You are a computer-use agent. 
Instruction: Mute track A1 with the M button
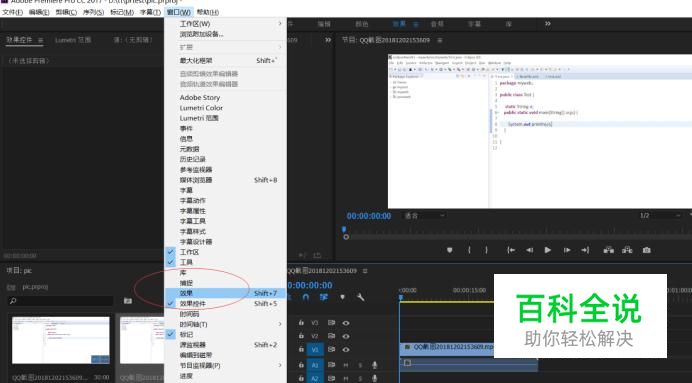pyautogui.click(x=346, y=365)
